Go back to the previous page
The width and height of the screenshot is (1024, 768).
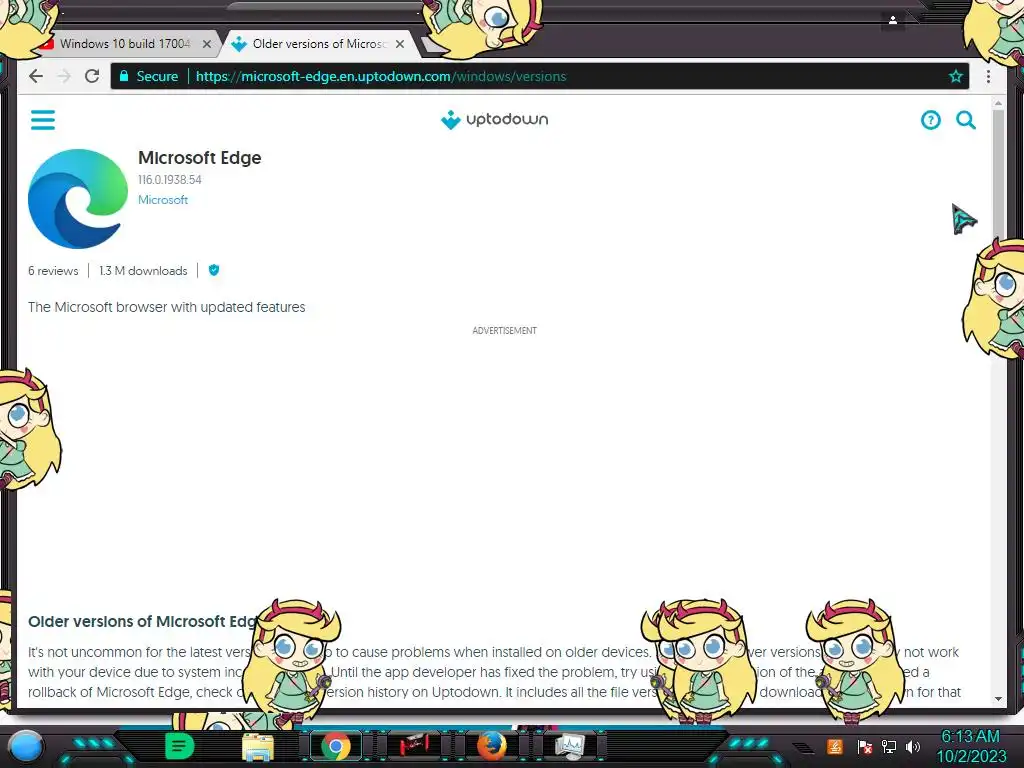[x=36, y=76]
